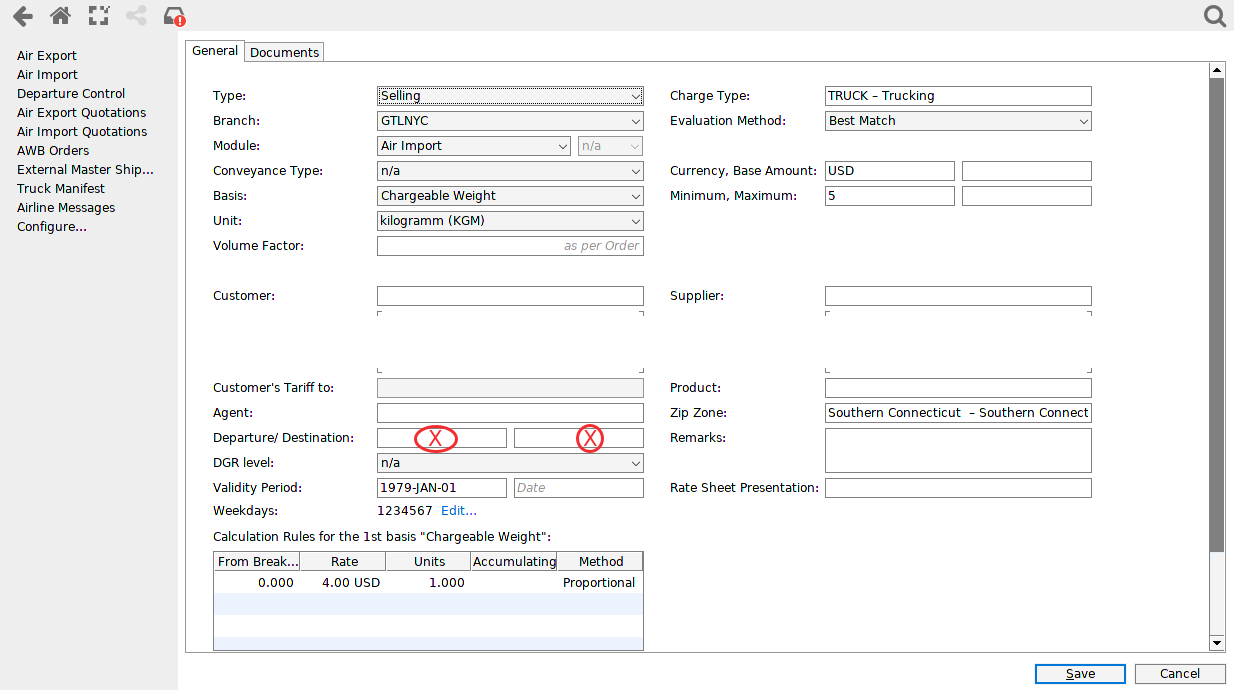Switch to the Documents tab
This screenshot has height=690, width=1234.
(283, 51)
